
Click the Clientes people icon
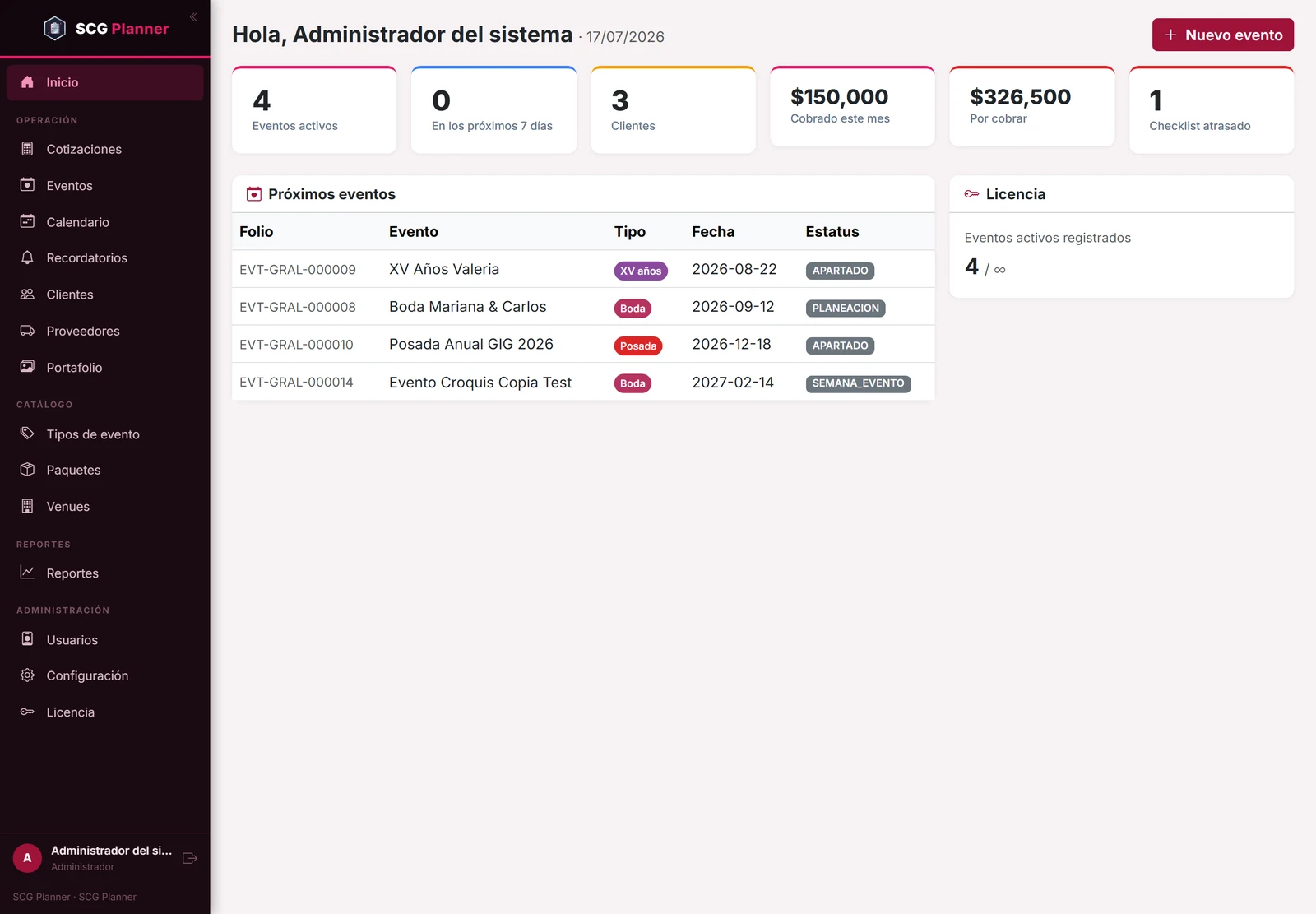click(27, 294)
